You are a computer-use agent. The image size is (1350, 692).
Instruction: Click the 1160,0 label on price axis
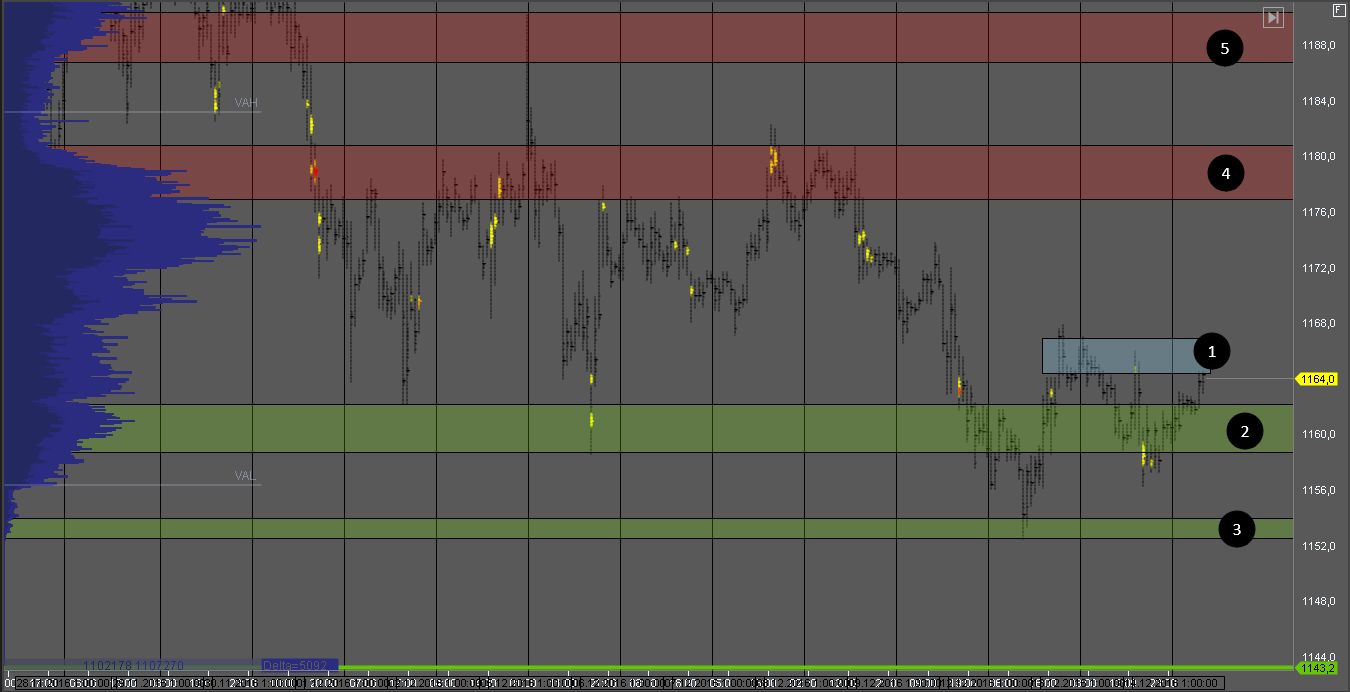click(1316, 434)
